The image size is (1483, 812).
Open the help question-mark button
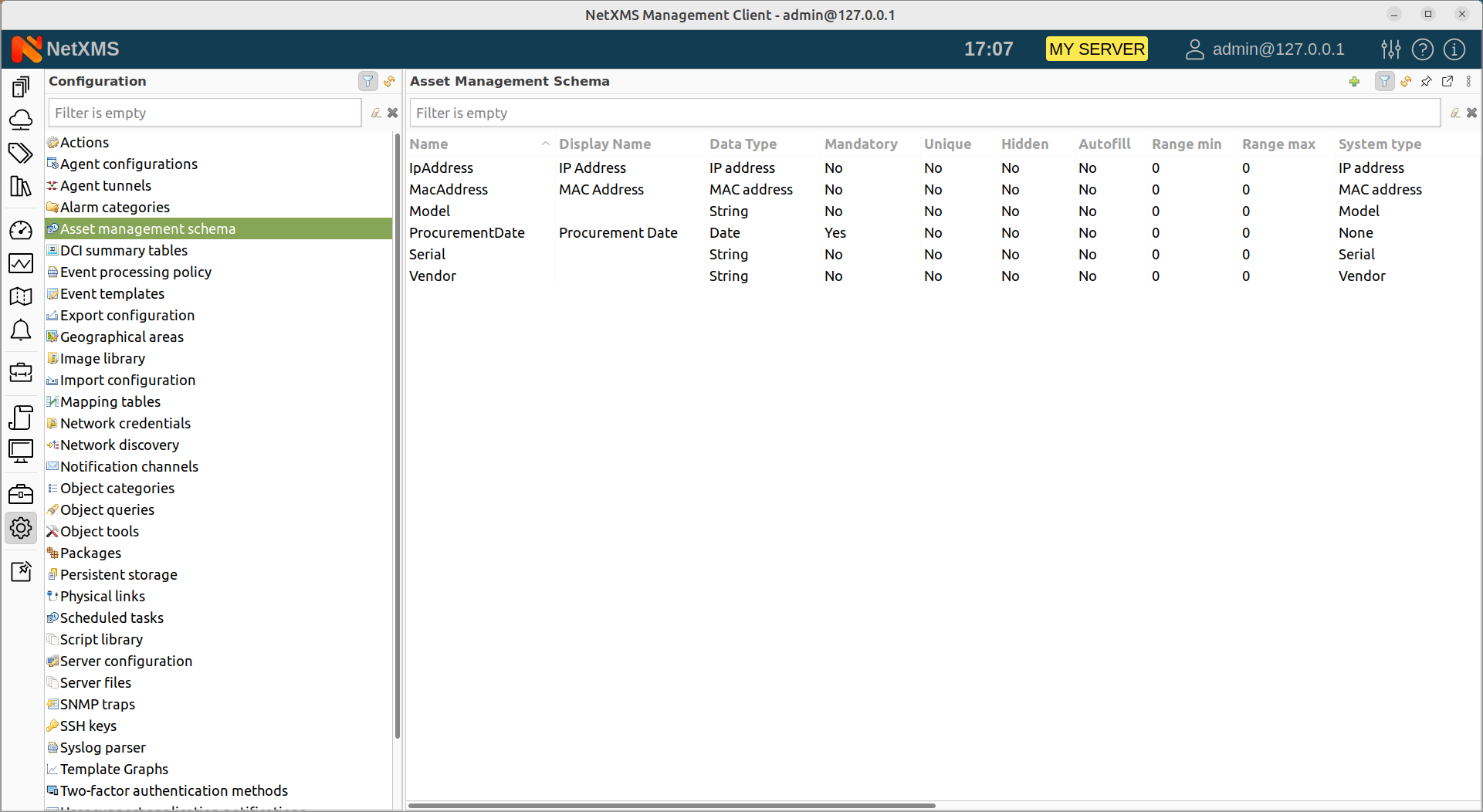click(1423, 49)
